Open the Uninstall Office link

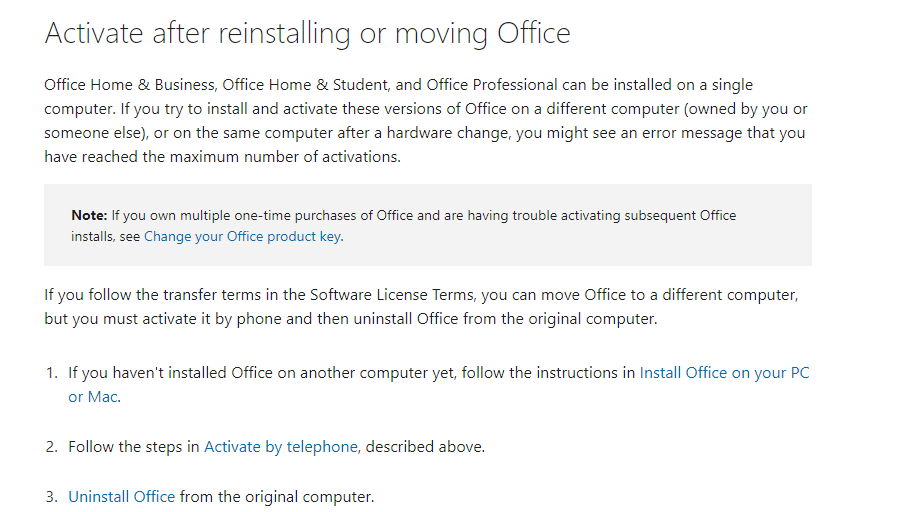pyautogui.click(x=122, y=496)
